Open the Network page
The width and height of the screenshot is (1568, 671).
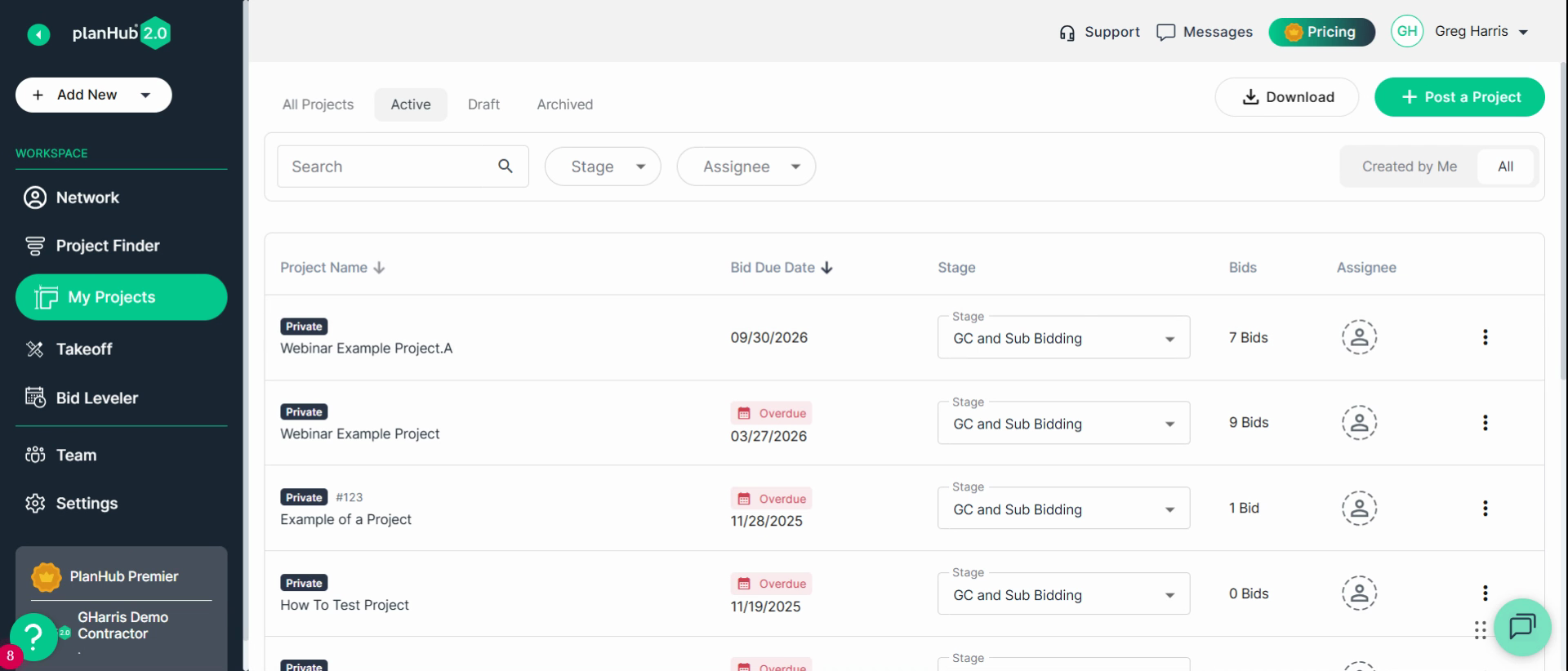pyautogui.click(x=72, y=198)
